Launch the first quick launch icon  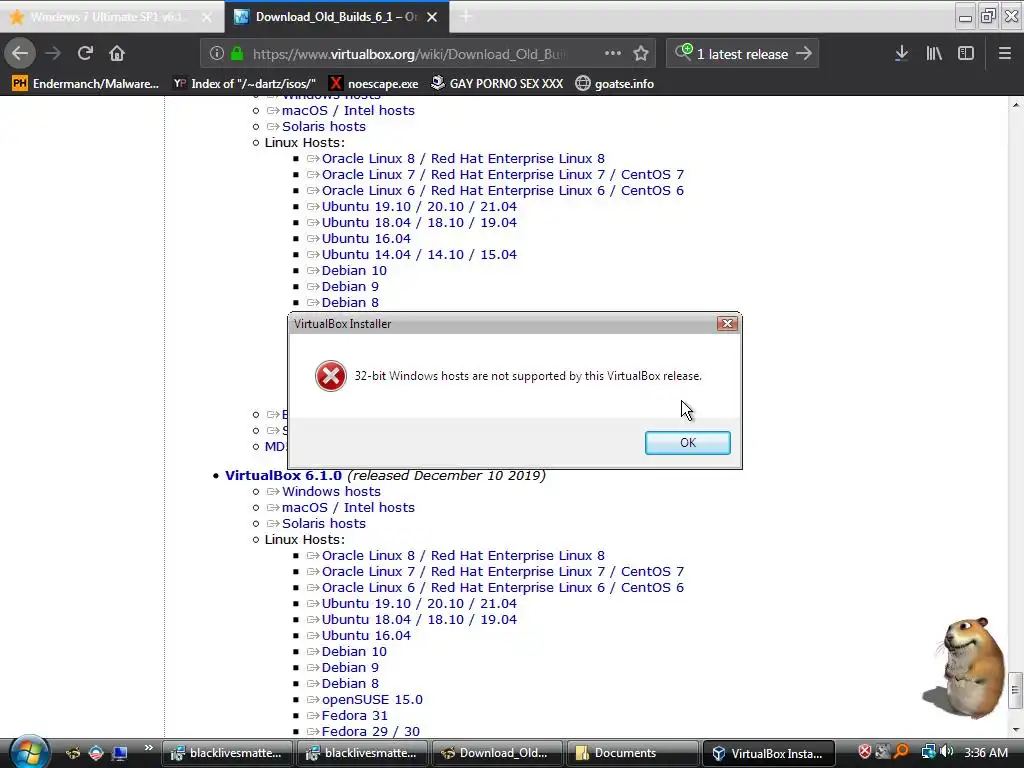(x=72, y=753)
